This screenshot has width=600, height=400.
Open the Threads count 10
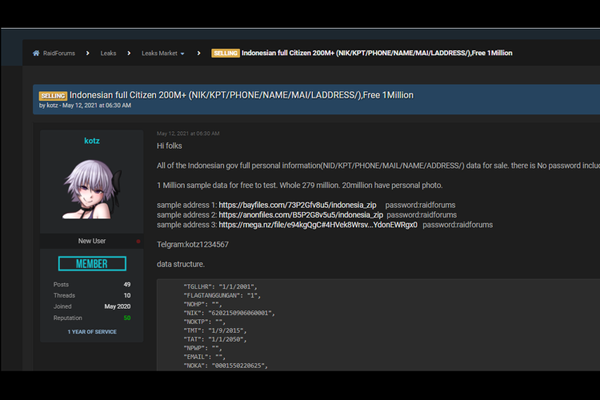tap(127, 296)
